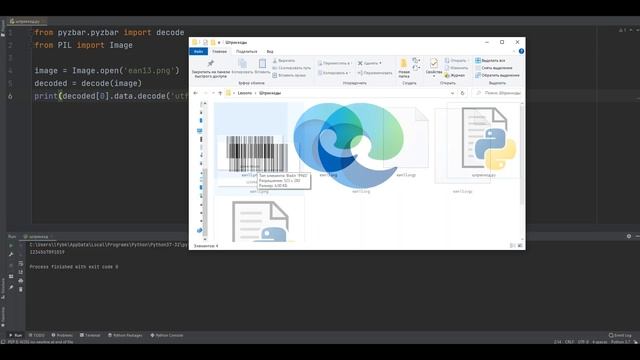Pin the Run tab icon
The height and width of the screenshot is (360, 640).
point(11,287)
